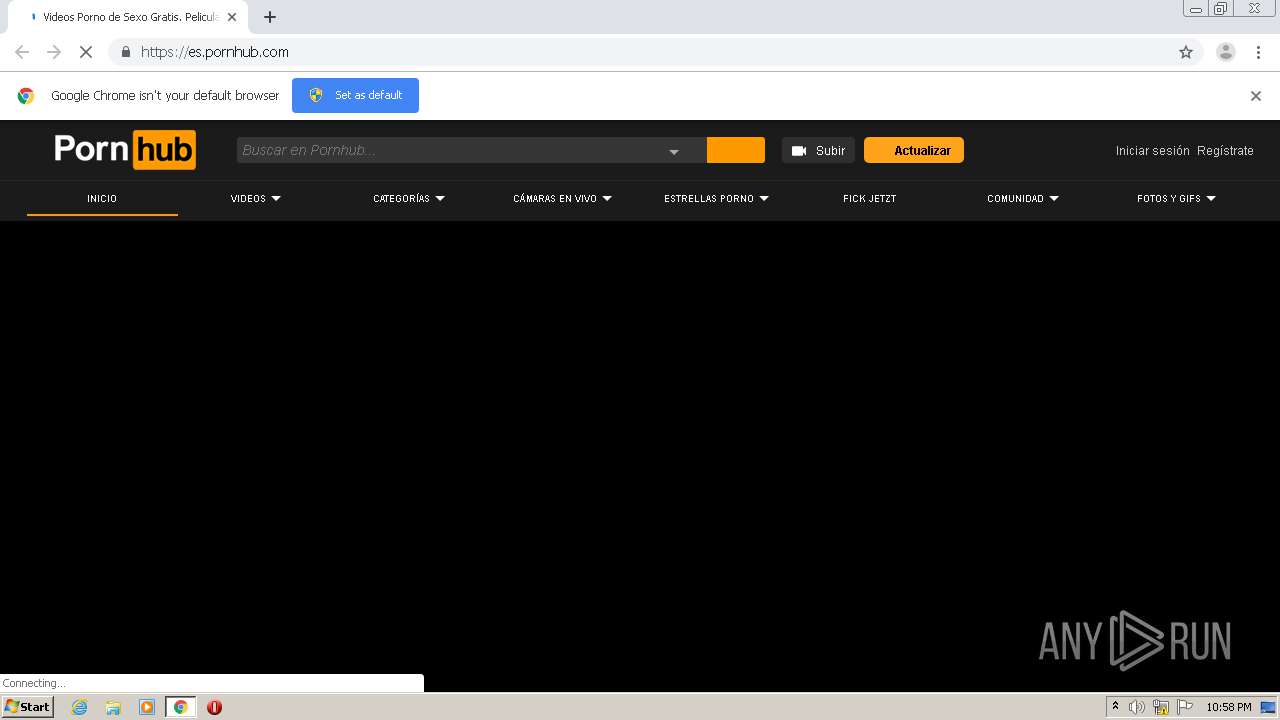Screen dimensions: 1280x720
Task: Expand the VIDEOS menu
Action: [x=256, y=198]
